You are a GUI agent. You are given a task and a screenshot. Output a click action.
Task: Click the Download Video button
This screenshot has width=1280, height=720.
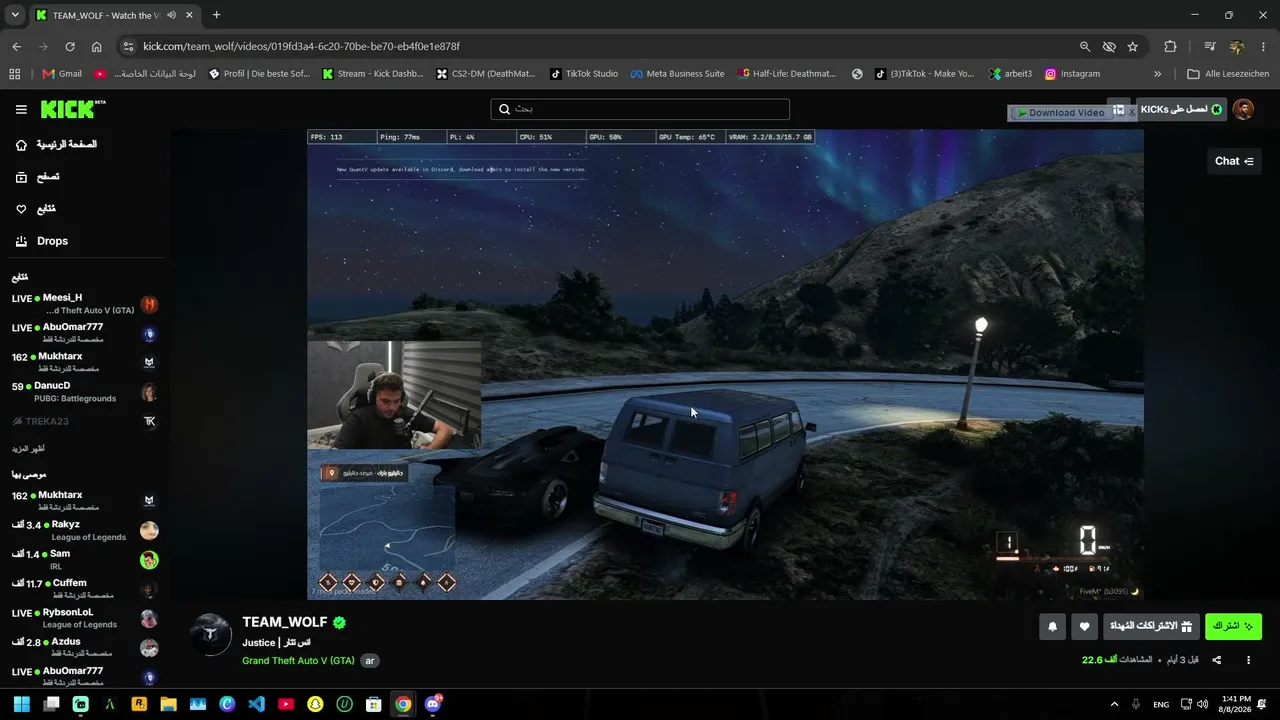tap(1059, 113)
